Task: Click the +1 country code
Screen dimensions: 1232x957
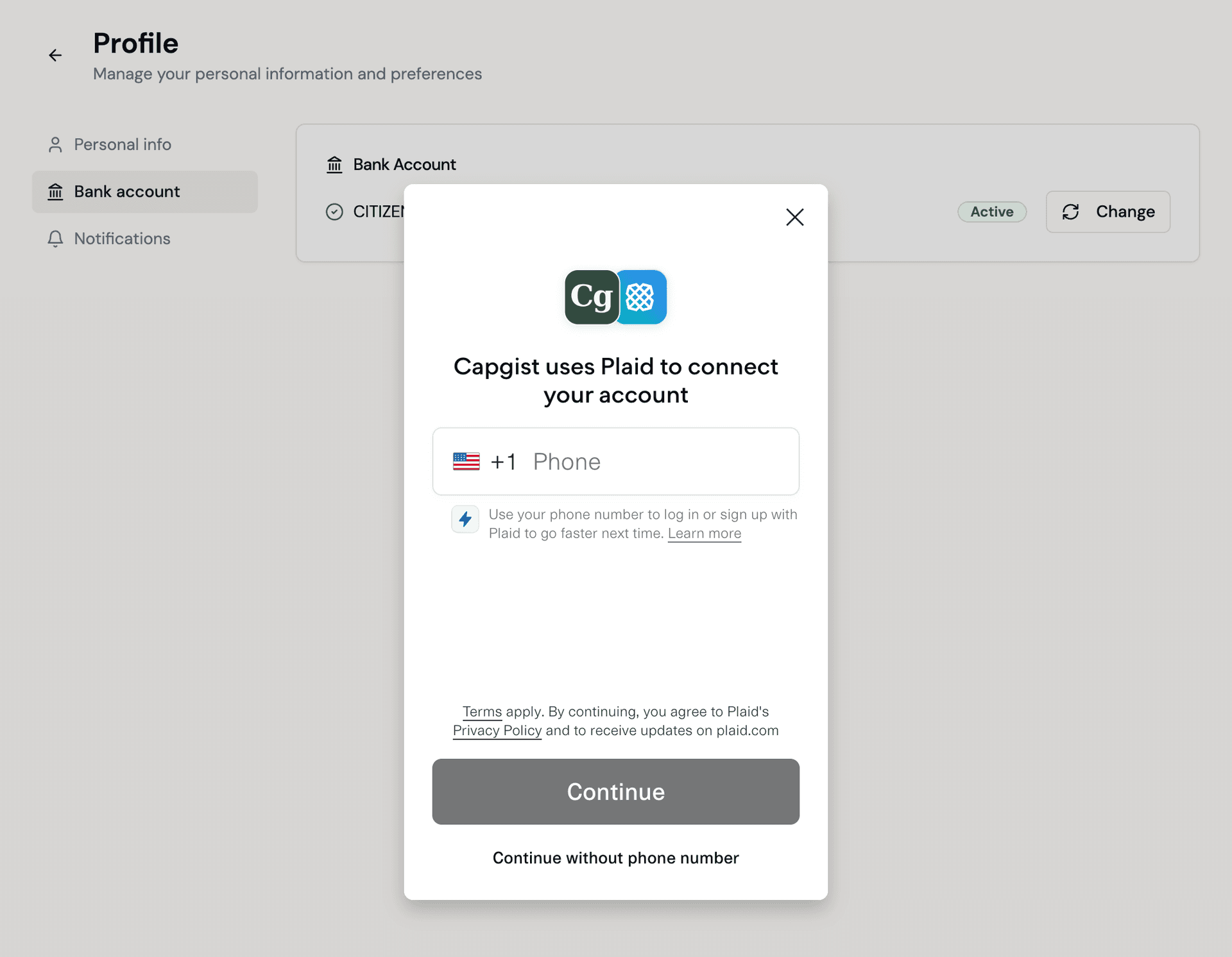Action: tap(503, 462)
